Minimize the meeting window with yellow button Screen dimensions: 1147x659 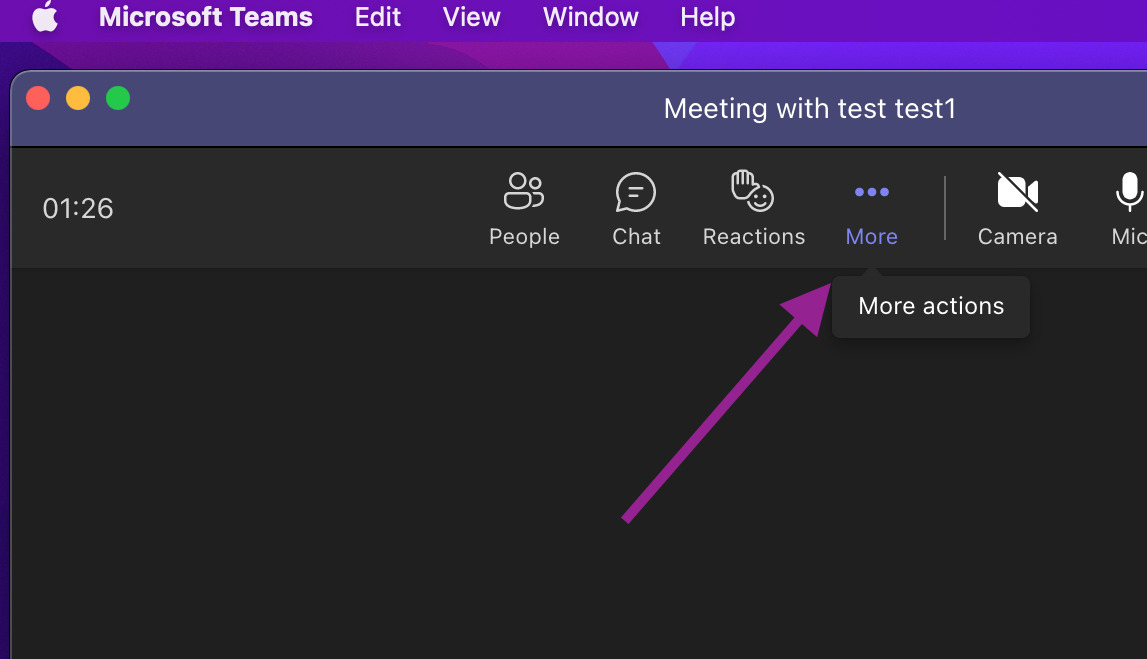[x=78, y=98]
